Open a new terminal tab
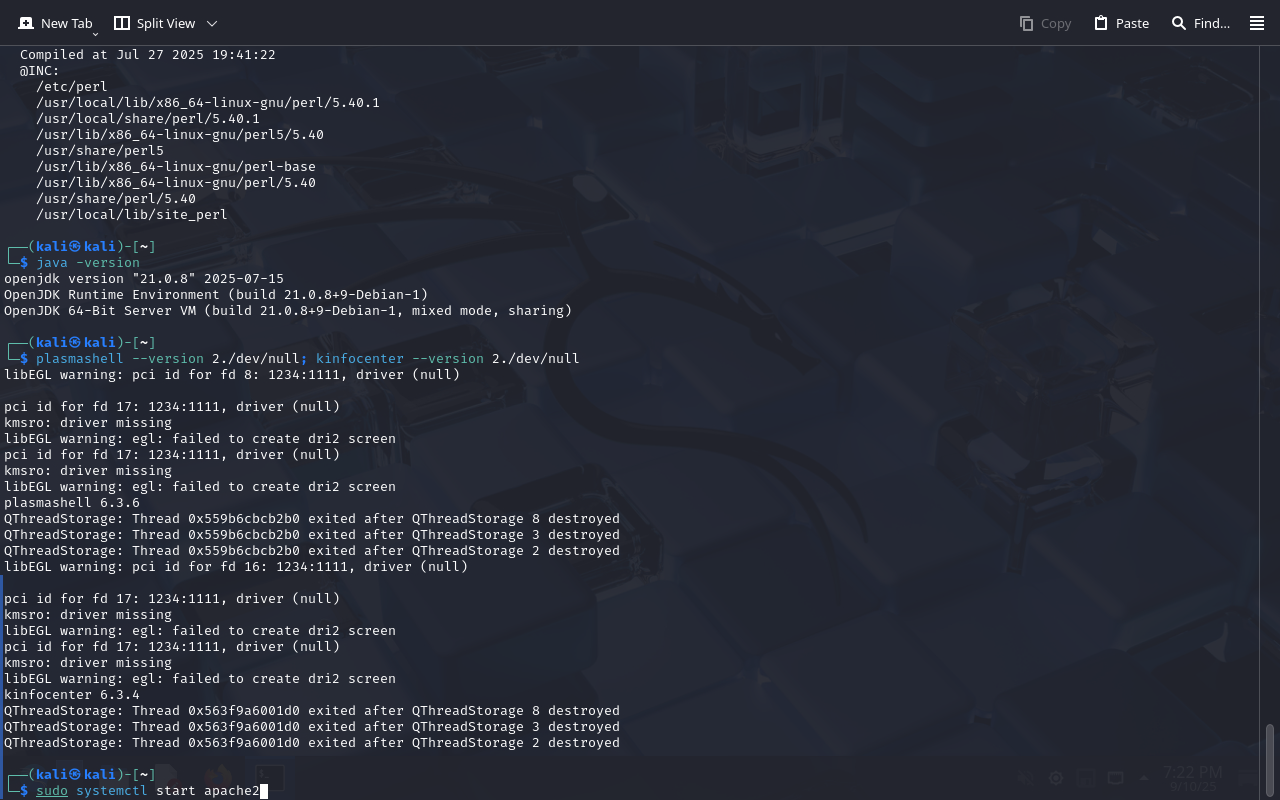Image resolution: width=1280 pixels, height=800 pixels. 55,23
